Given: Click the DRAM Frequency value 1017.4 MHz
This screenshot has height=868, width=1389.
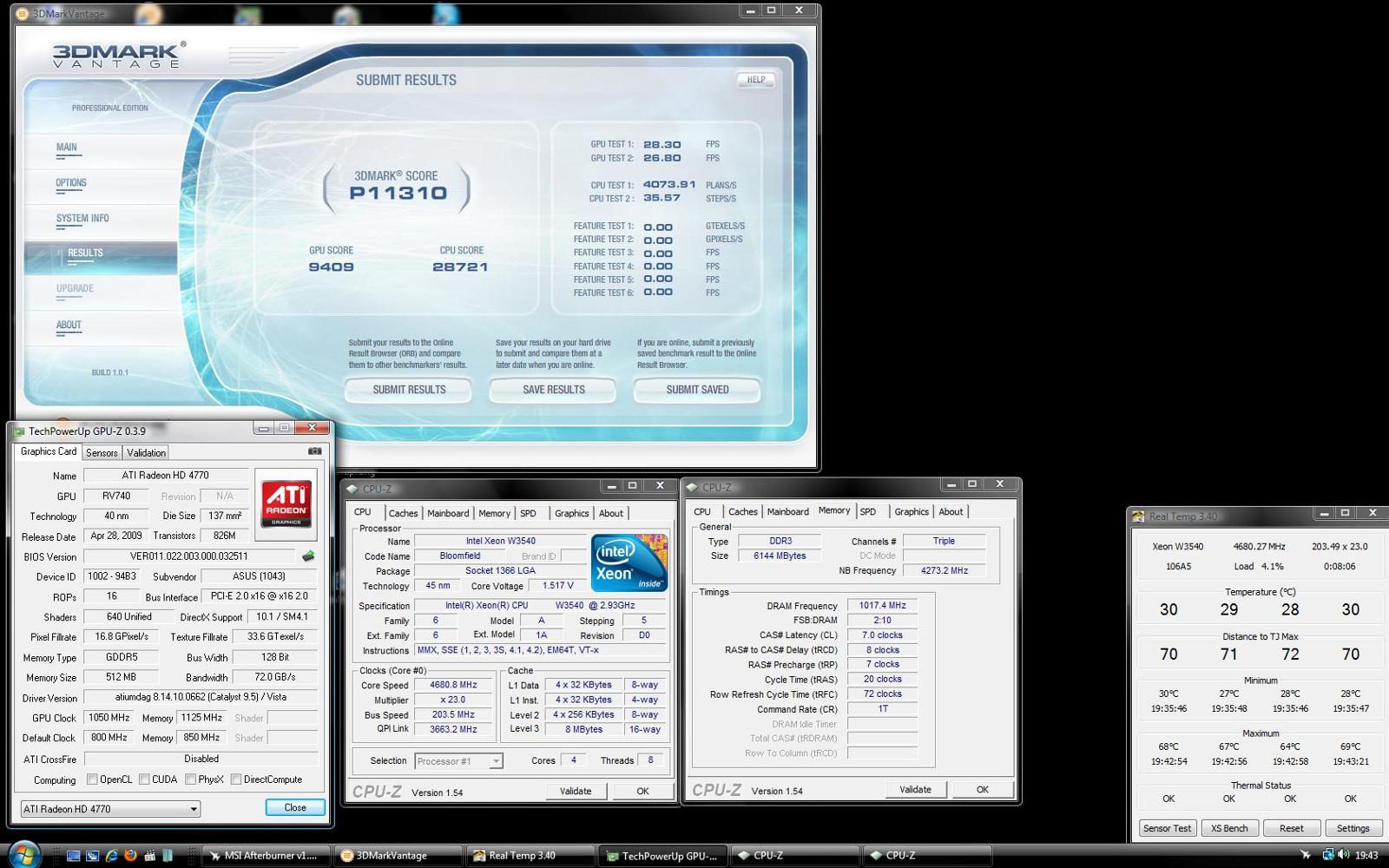Looking at the screenshot, I should pyautogui.click(x=882, y=606).
